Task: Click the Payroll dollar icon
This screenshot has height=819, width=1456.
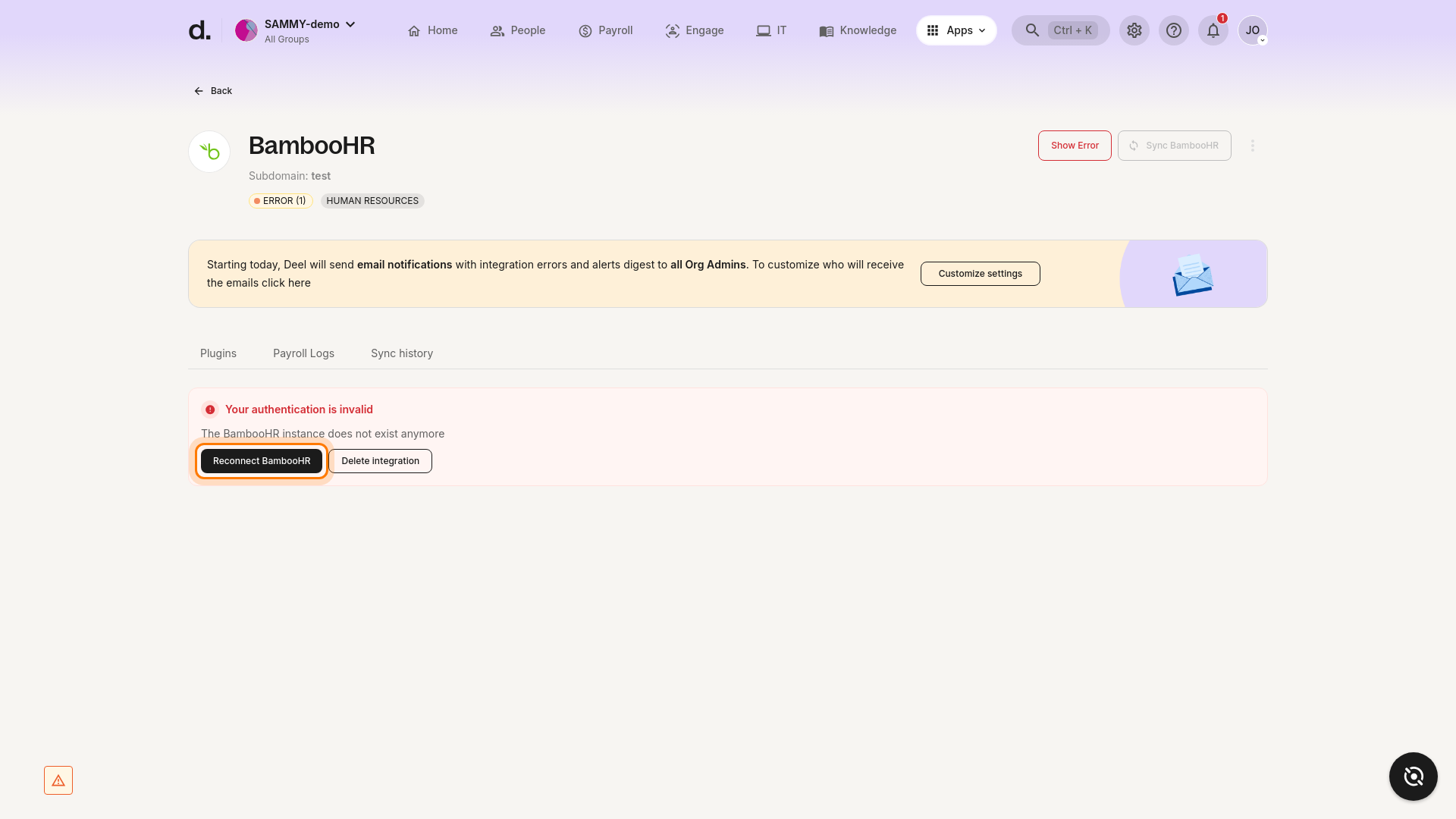Action: click(x=585, y=31)
